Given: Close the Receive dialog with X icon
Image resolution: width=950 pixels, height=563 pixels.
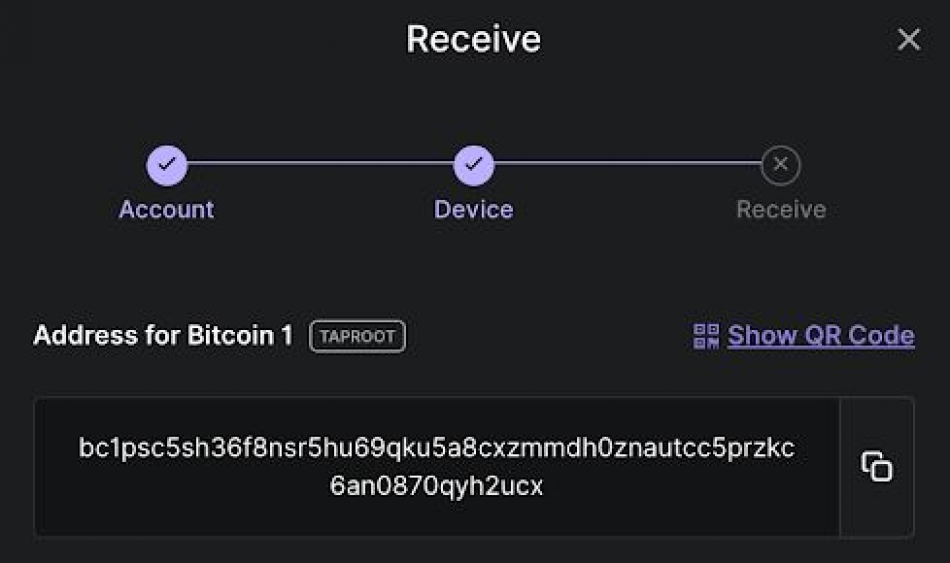Looking at the screenshot, I should click(908, 40).
